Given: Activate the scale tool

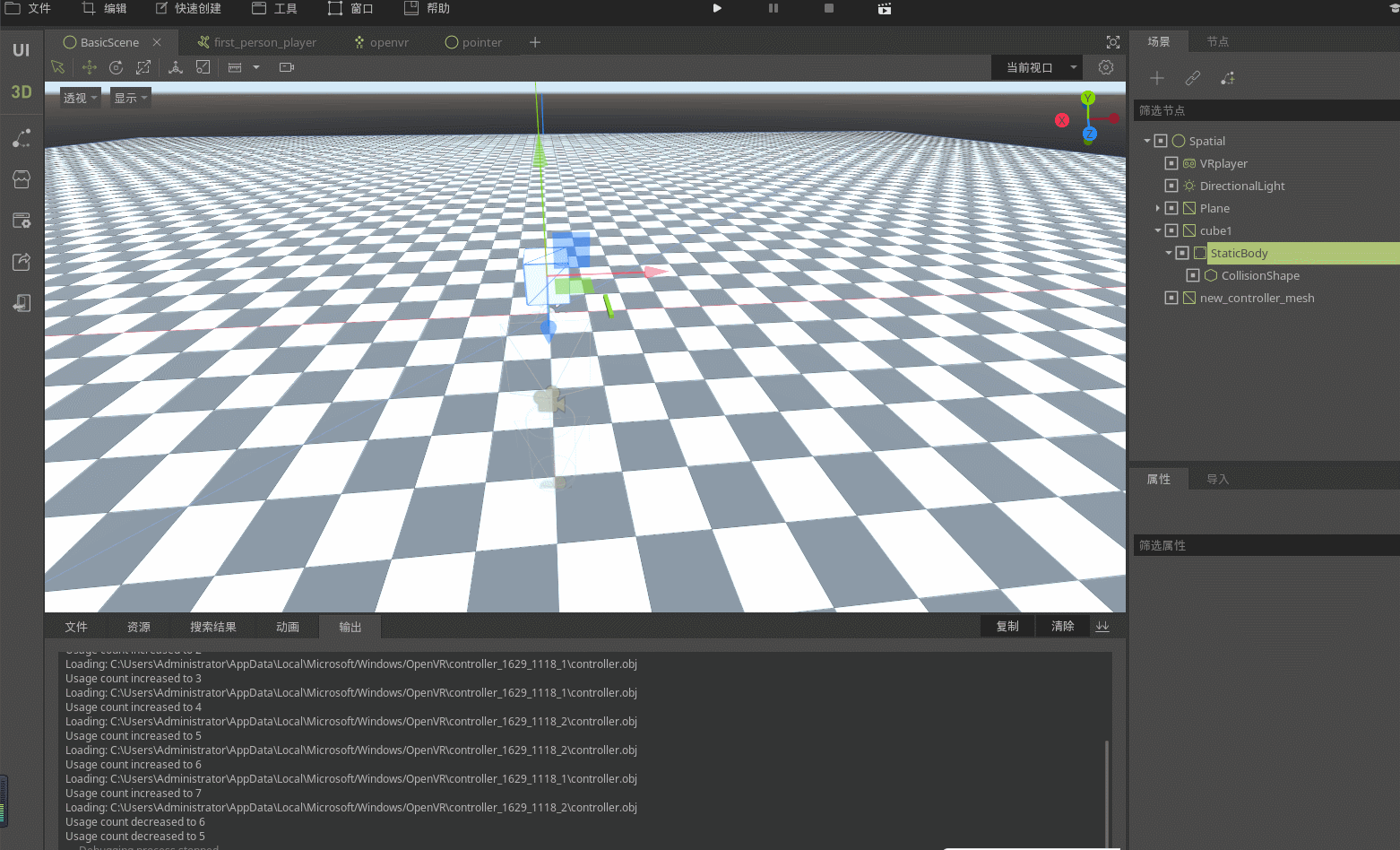Looking at the screenshot, I should tap(143, 67).
